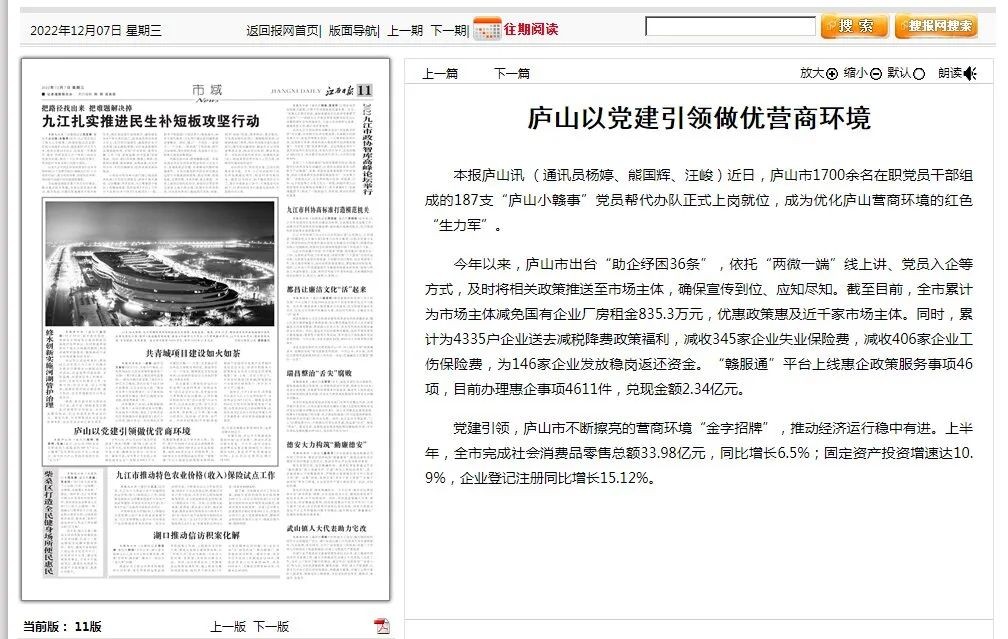Viewport: 1008px width, 639px height.
Task: Go to 上一版 previous page
Action: click(228, 626)
